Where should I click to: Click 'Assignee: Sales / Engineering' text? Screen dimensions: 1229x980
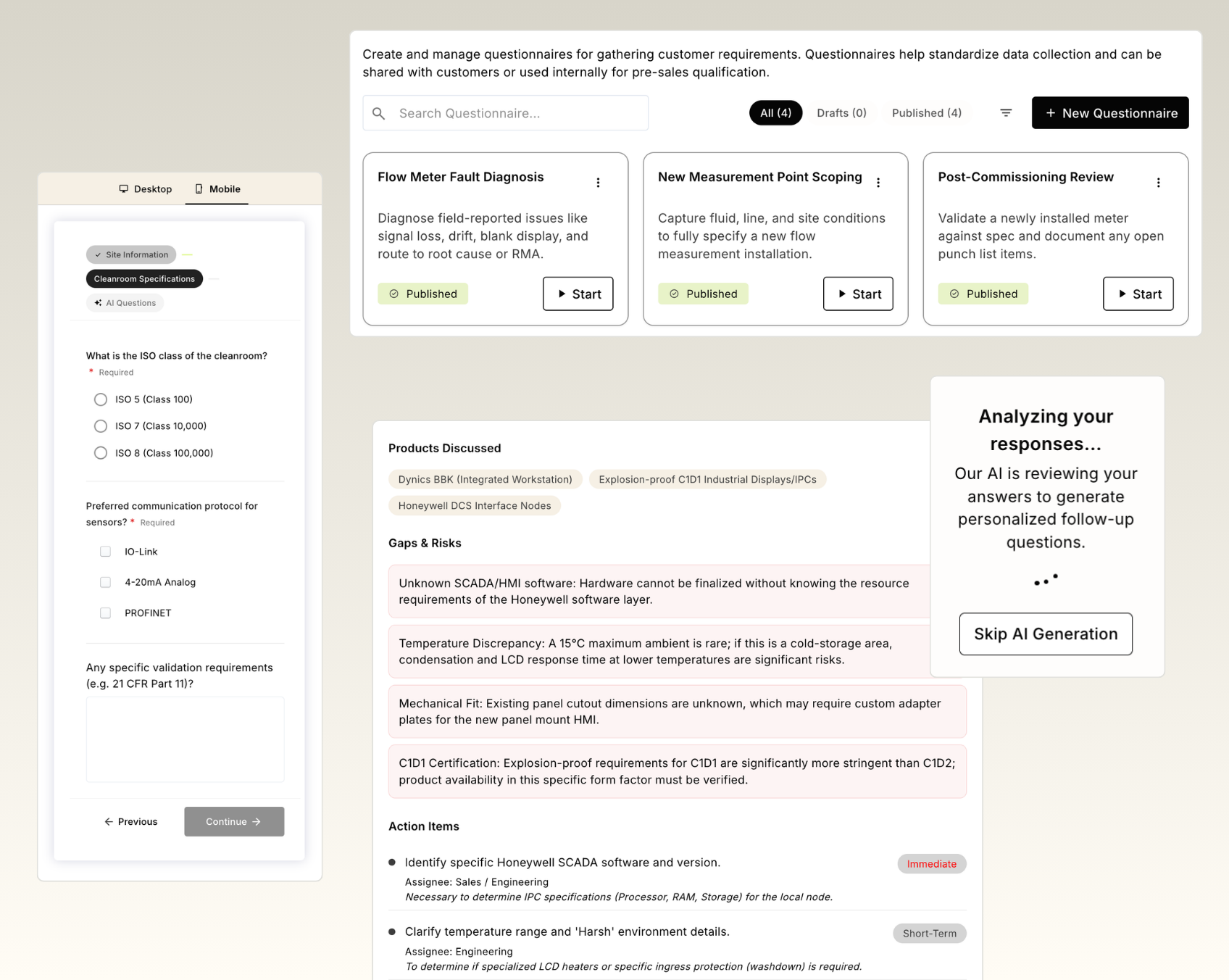point(477,882)
